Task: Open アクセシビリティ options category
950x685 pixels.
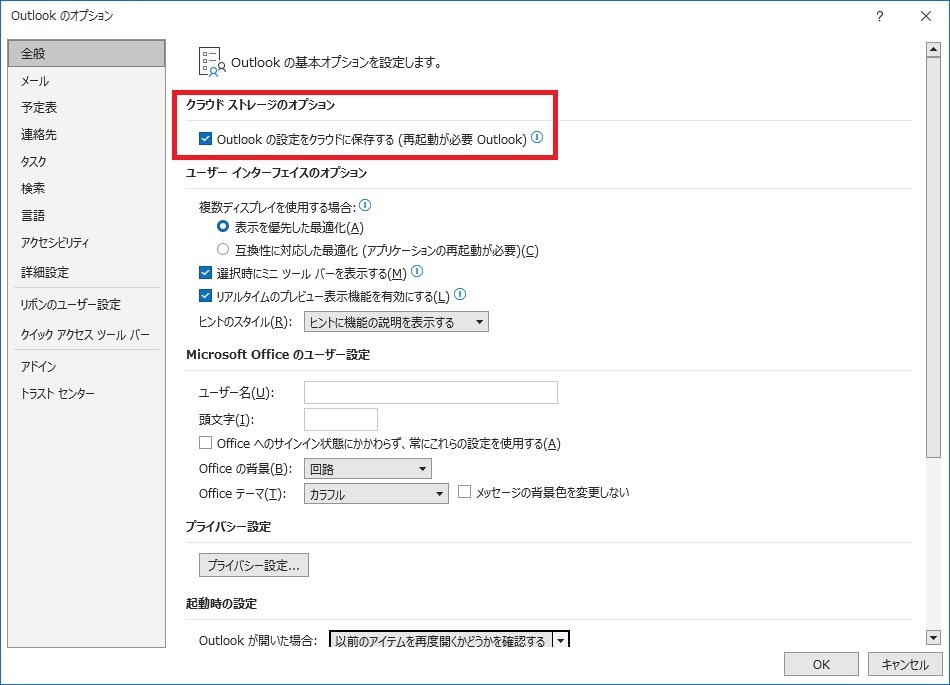Action: [86, 242]
